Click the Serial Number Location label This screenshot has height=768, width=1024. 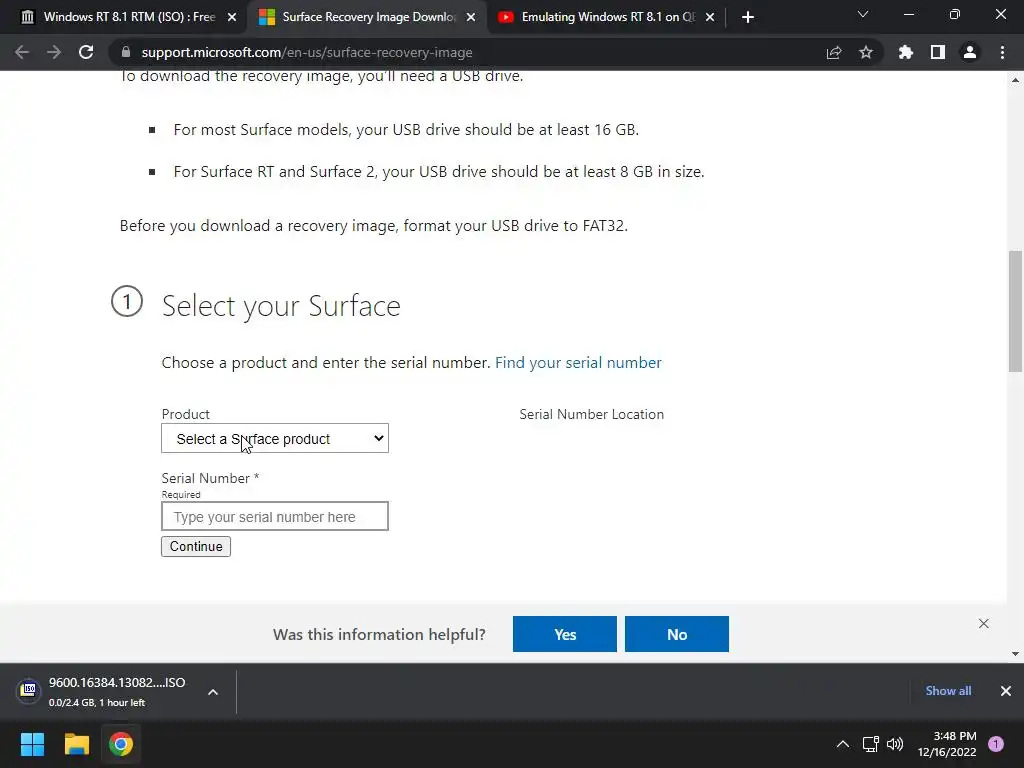[592, 414]
